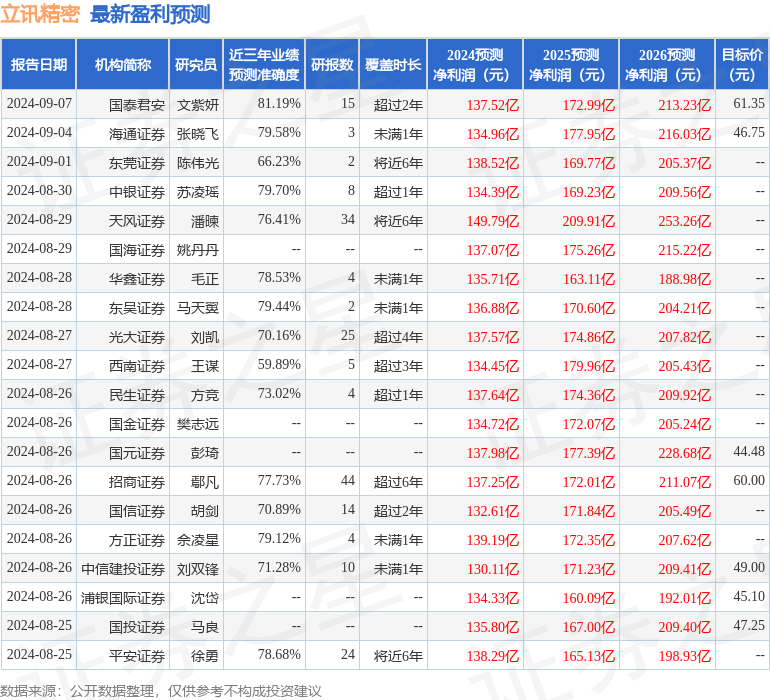Click researcher name 樊志远

click(198, 424)
